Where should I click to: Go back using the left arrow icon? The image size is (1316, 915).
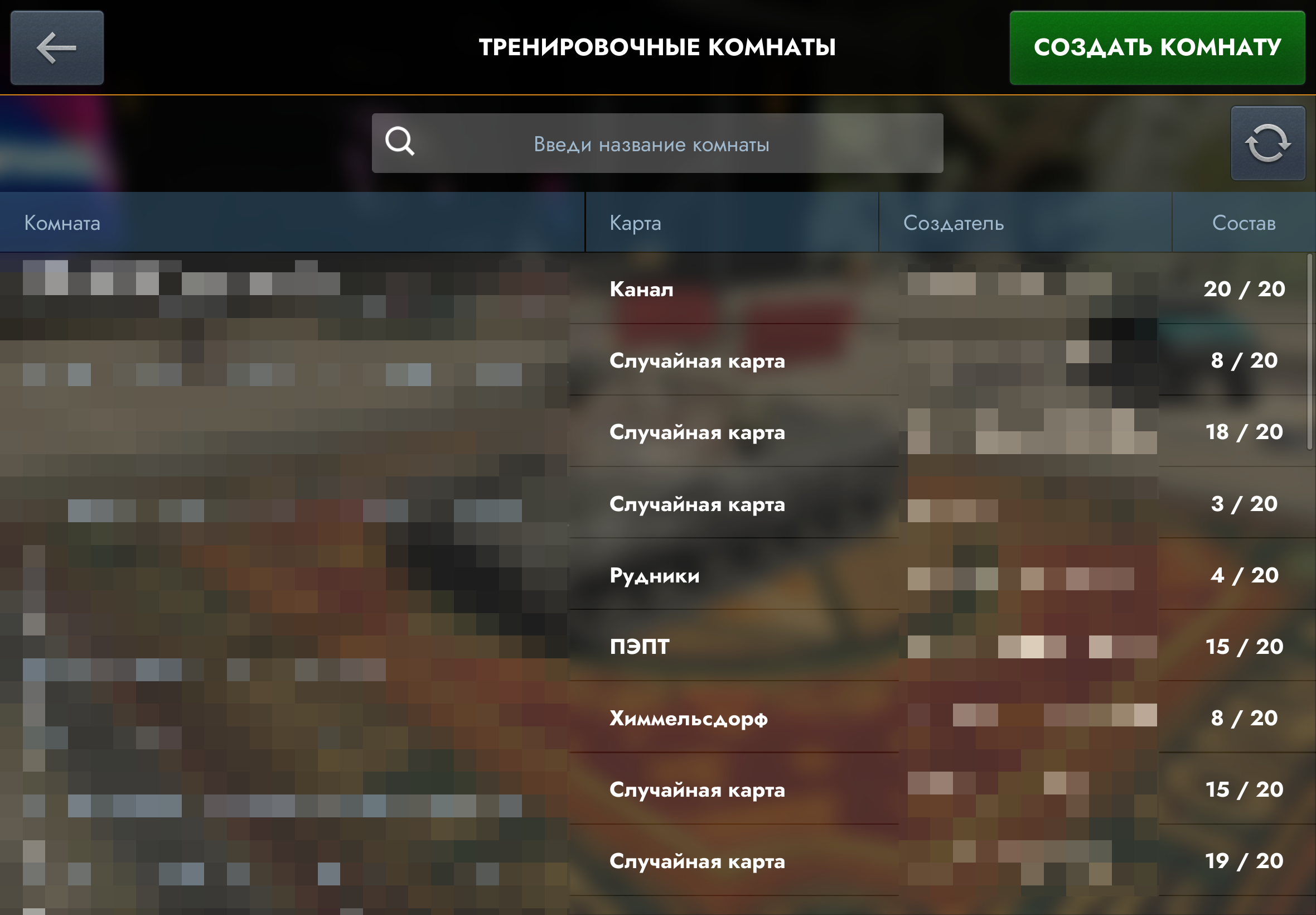[57, 47]
